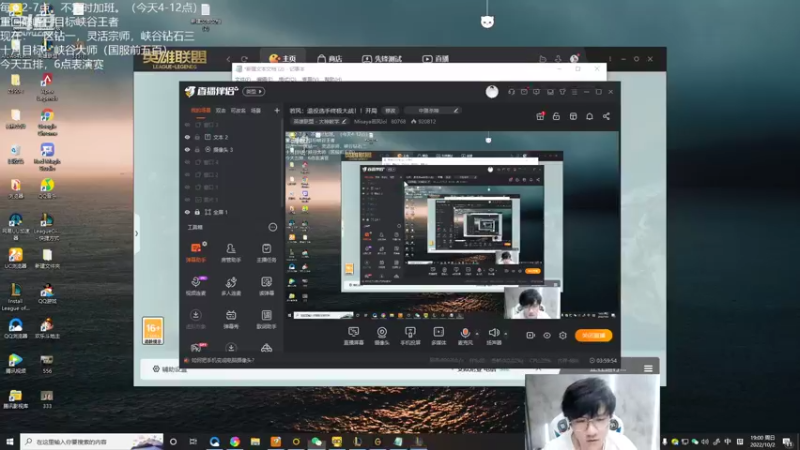Click the lock icon in stream header
This screenshot has height=450, width=800.
click(x=556, y=116)
